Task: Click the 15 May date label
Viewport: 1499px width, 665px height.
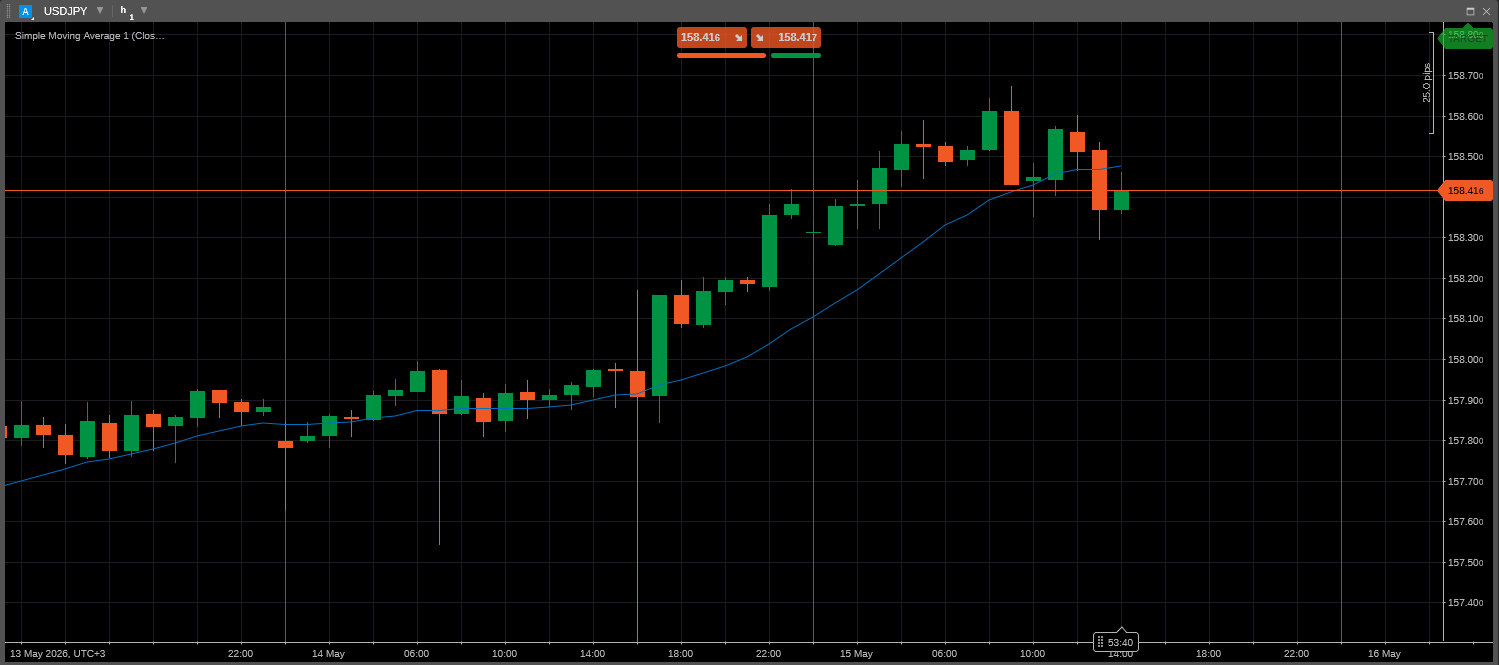Action: (856, 654)
